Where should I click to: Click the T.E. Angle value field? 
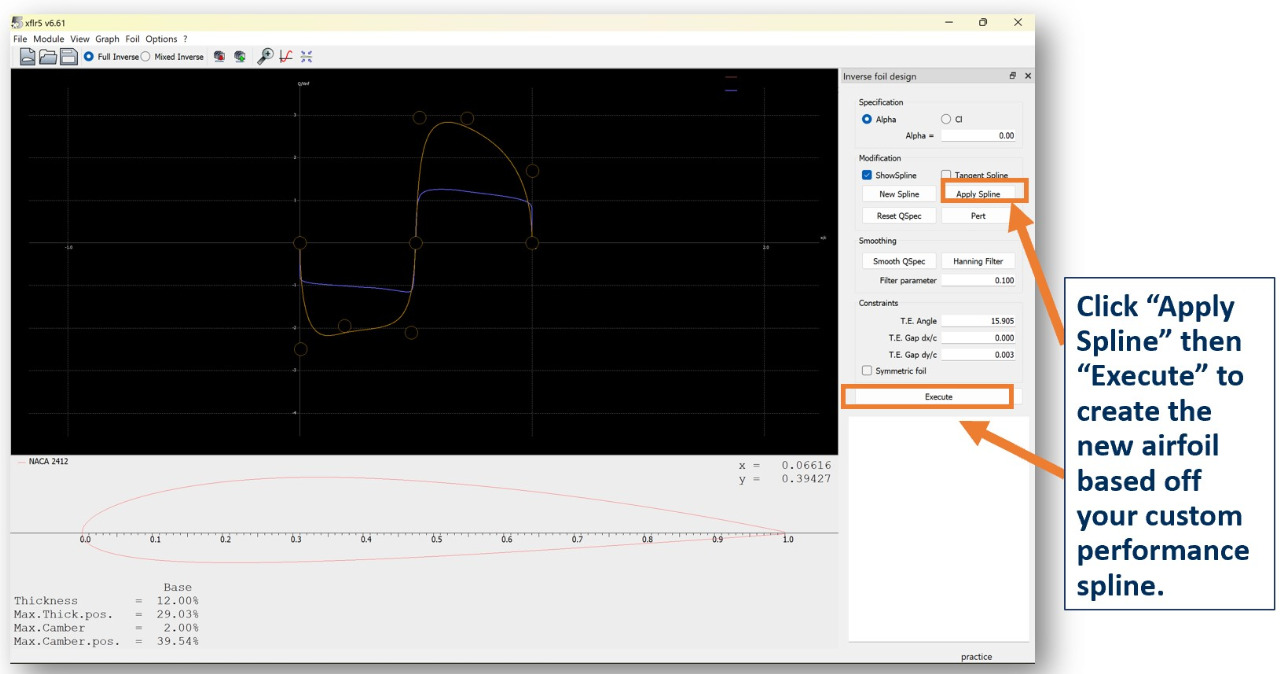point(979,321)
